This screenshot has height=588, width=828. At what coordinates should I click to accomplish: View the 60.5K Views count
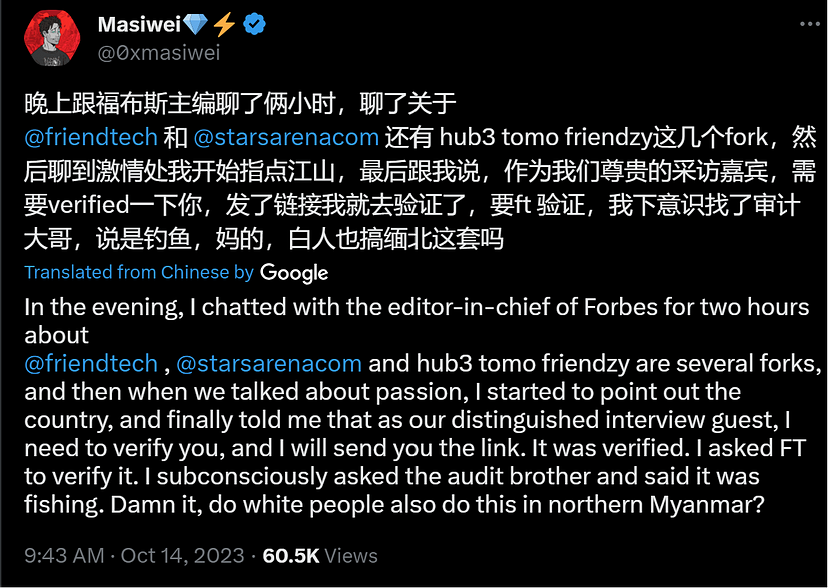(320, 555)
